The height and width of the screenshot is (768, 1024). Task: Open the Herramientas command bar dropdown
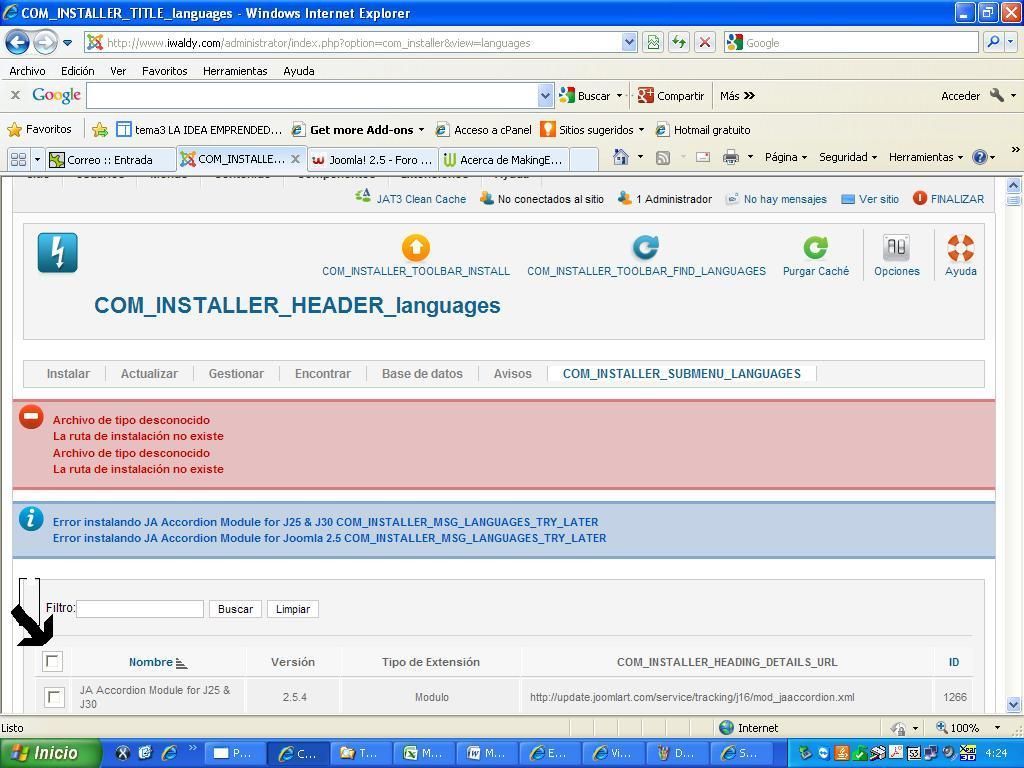click(926, 157)
